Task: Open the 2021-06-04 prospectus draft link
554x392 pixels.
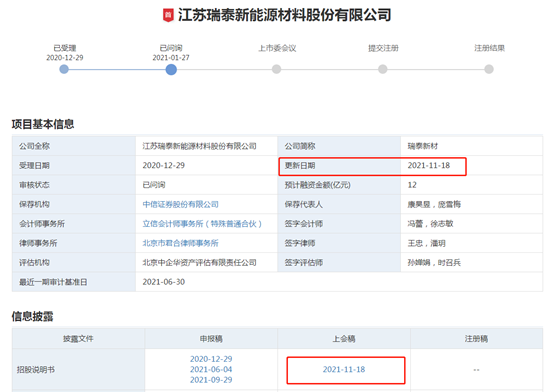Action: click(211, 369)
